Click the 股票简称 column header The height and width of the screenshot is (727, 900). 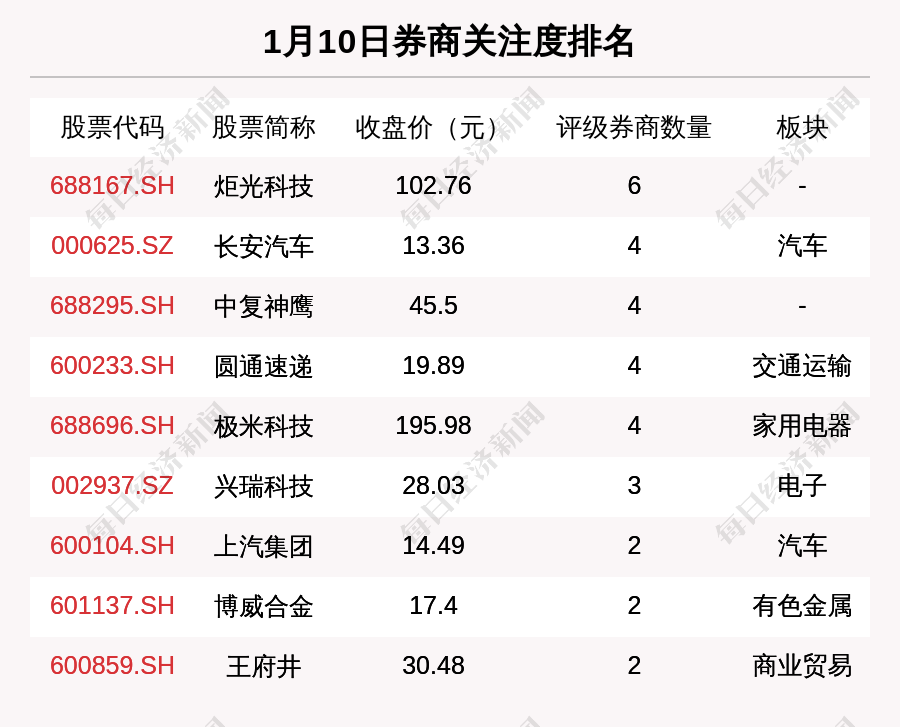263,127
